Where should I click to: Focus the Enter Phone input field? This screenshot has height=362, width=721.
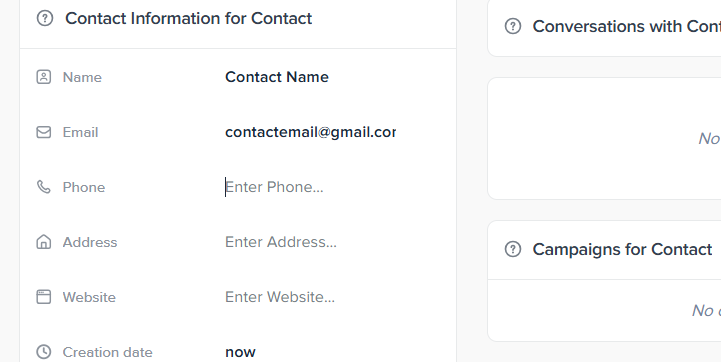point(310,187)
